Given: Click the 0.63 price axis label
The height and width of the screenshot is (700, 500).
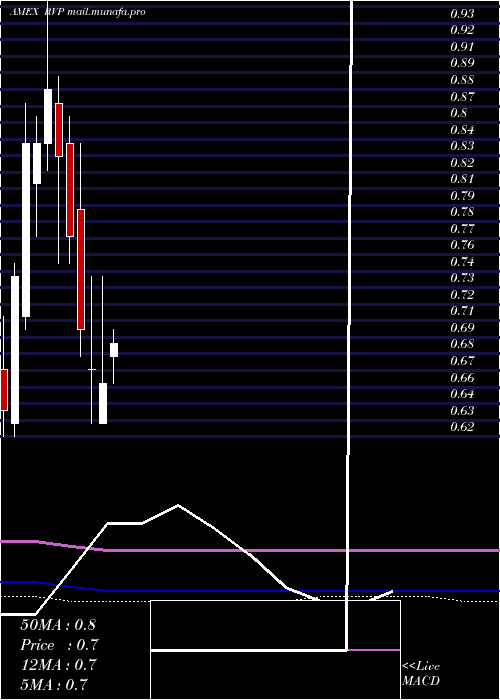Looking at the screenshot, I should coord(462,410).
